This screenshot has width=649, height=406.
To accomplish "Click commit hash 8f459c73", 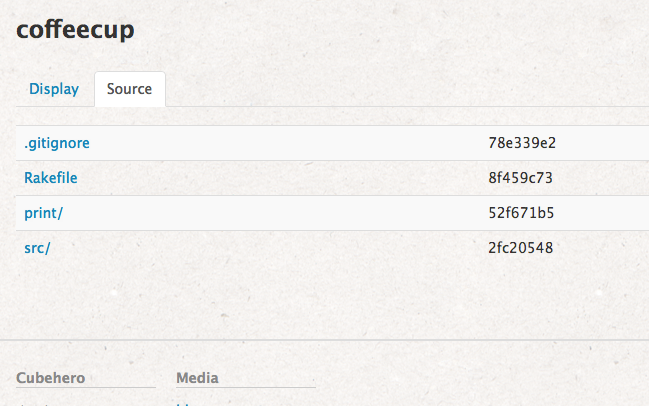I will click(520, 178).
